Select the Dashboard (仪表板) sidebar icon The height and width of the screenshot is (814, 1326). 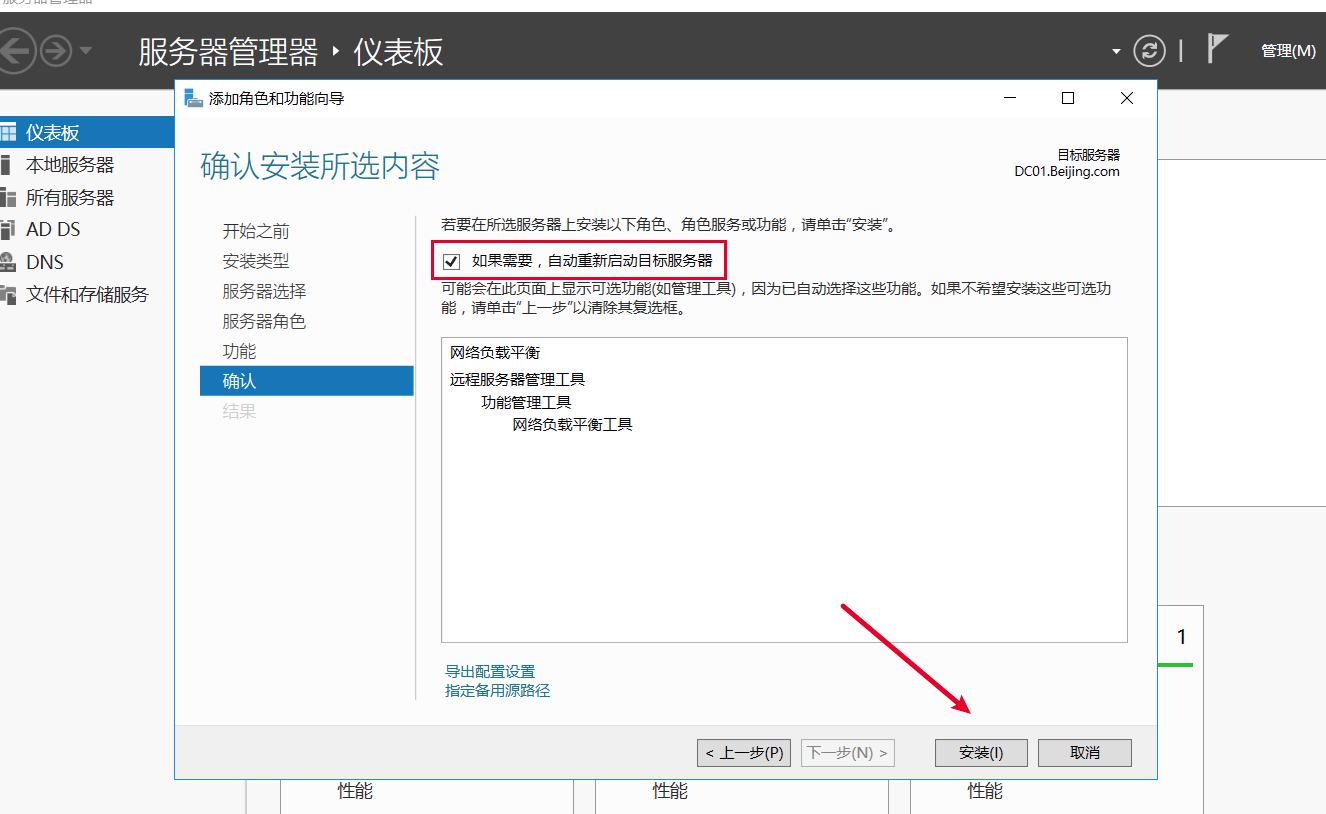tap(9, 133)
